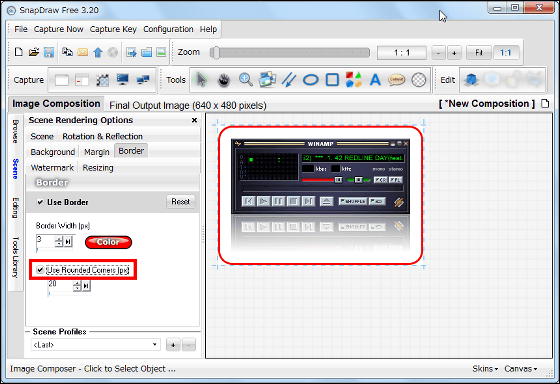Open the Browse side tab
The height and width of the screenshot is (384, 560).
pos(15,131)
